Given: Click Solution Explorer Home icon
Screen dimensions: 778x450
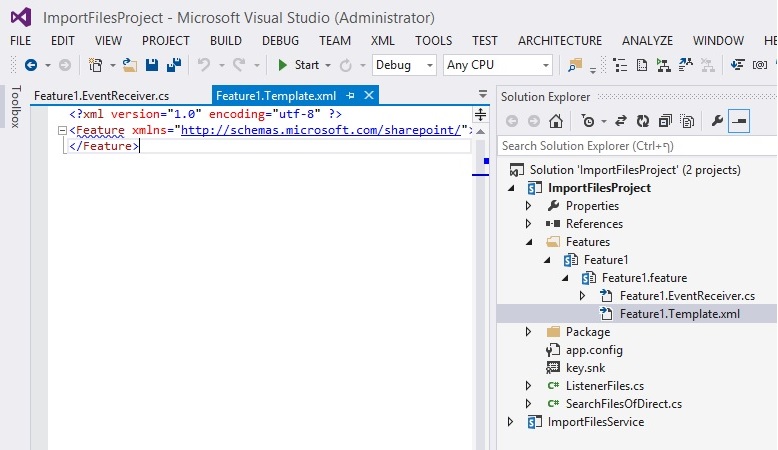Looking at the screenshot, I should pos(556,121).
